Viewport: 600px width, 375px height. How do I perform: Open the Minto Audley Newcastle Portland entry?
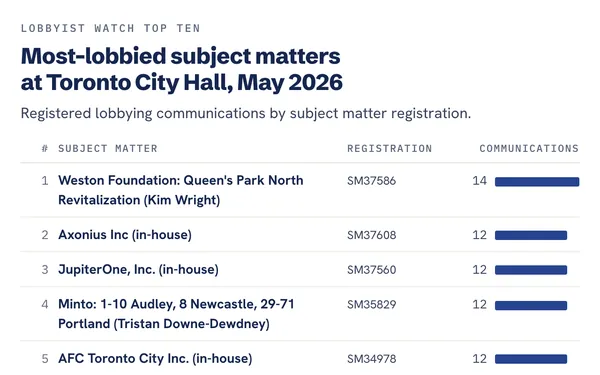point(176,314)
